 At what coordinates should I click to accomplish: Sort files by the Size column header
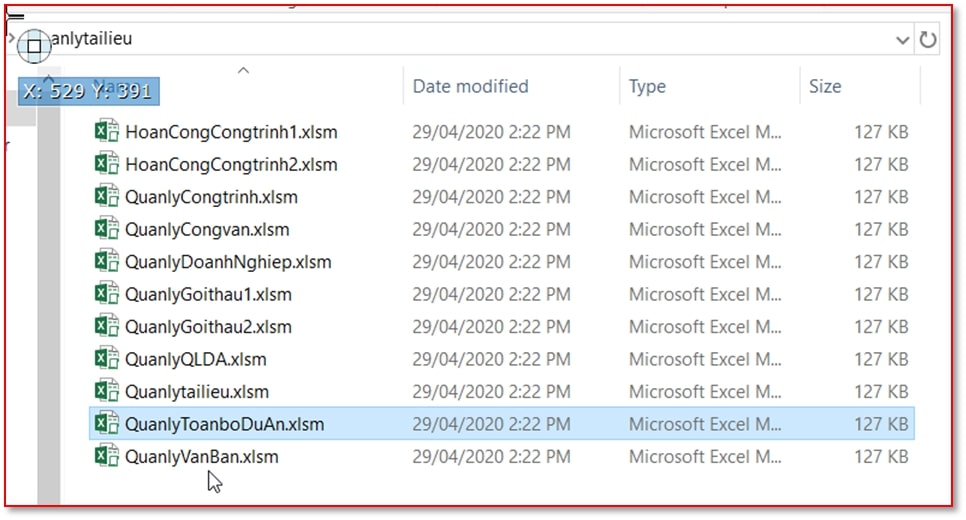(x=825, y=87)
